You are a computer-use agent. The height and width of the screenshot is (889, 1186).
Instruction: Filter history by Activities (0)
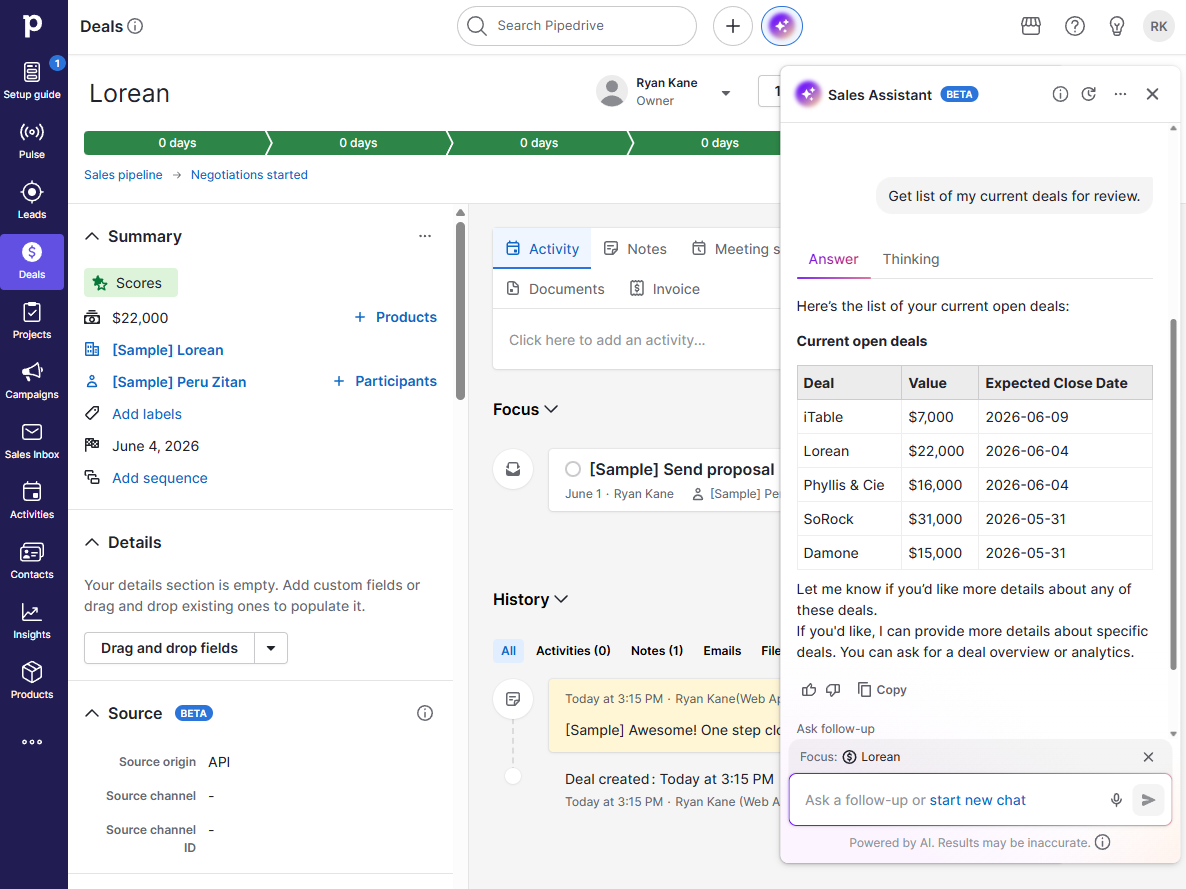pos(573,651)
